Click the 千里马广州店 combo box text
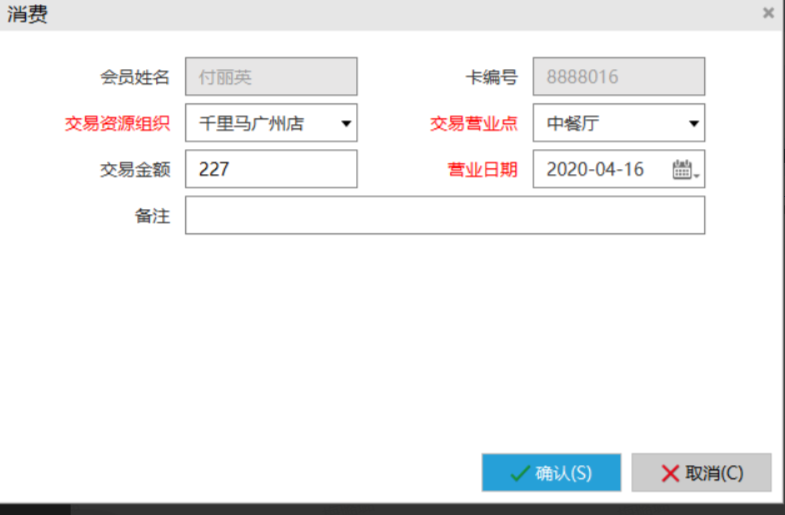Viewport: 785px width, 515px height. (252, 123)
